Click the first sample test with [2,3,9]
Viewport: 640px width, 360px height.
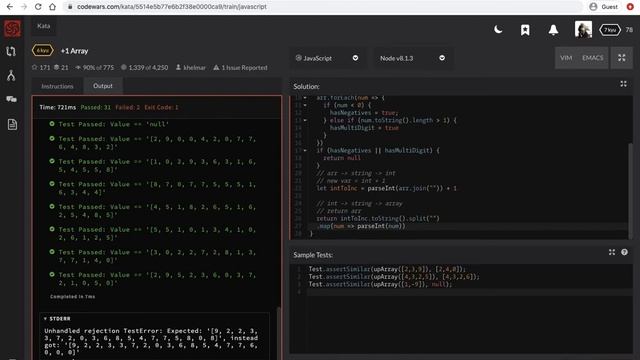tap(387, 269)
